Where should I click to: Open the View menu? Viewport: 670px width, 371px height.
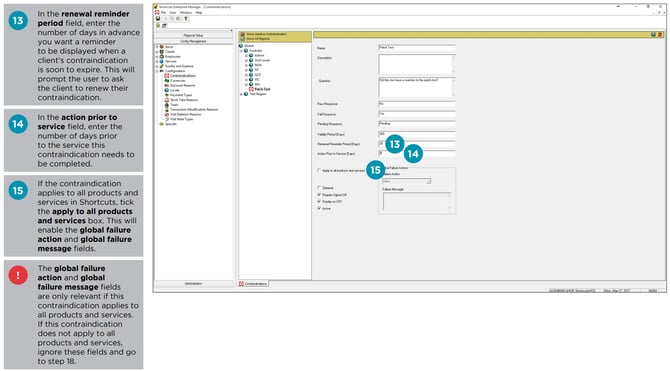pyautogui.click(x=173, y=12)
